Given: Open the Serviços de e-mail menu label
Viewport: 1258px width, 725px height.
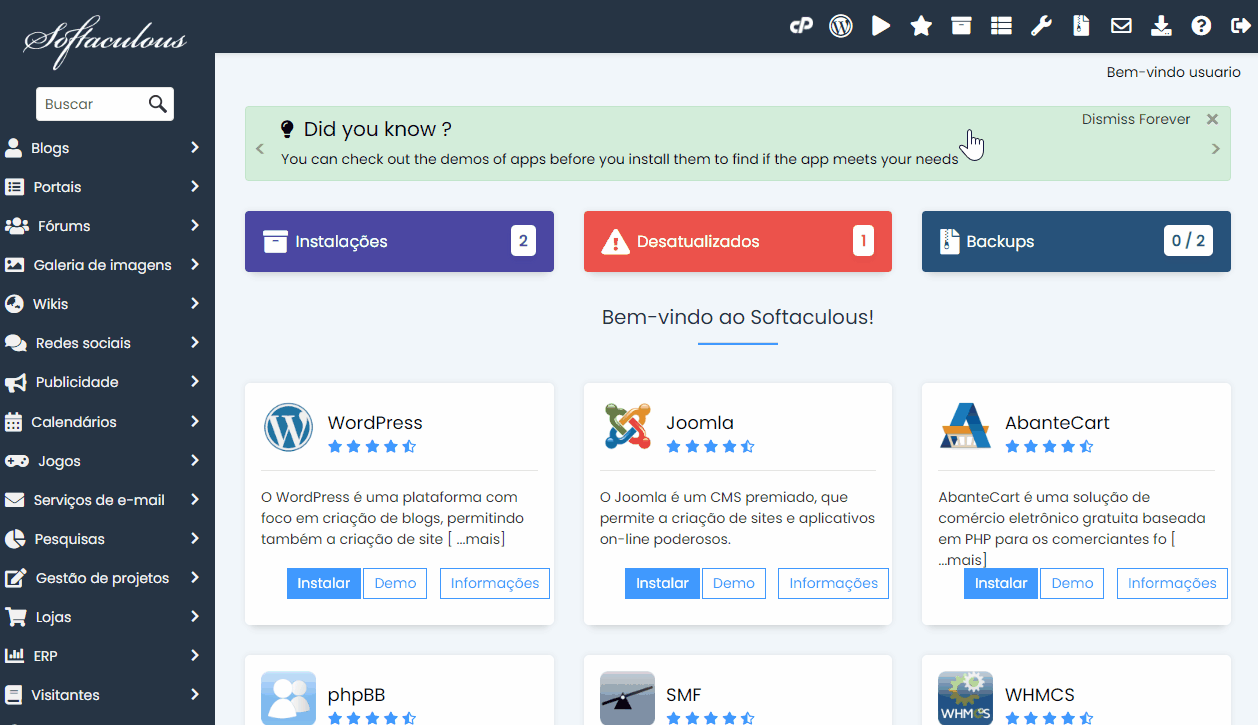Looking at the screenshot, I should (x=99, y=500).
